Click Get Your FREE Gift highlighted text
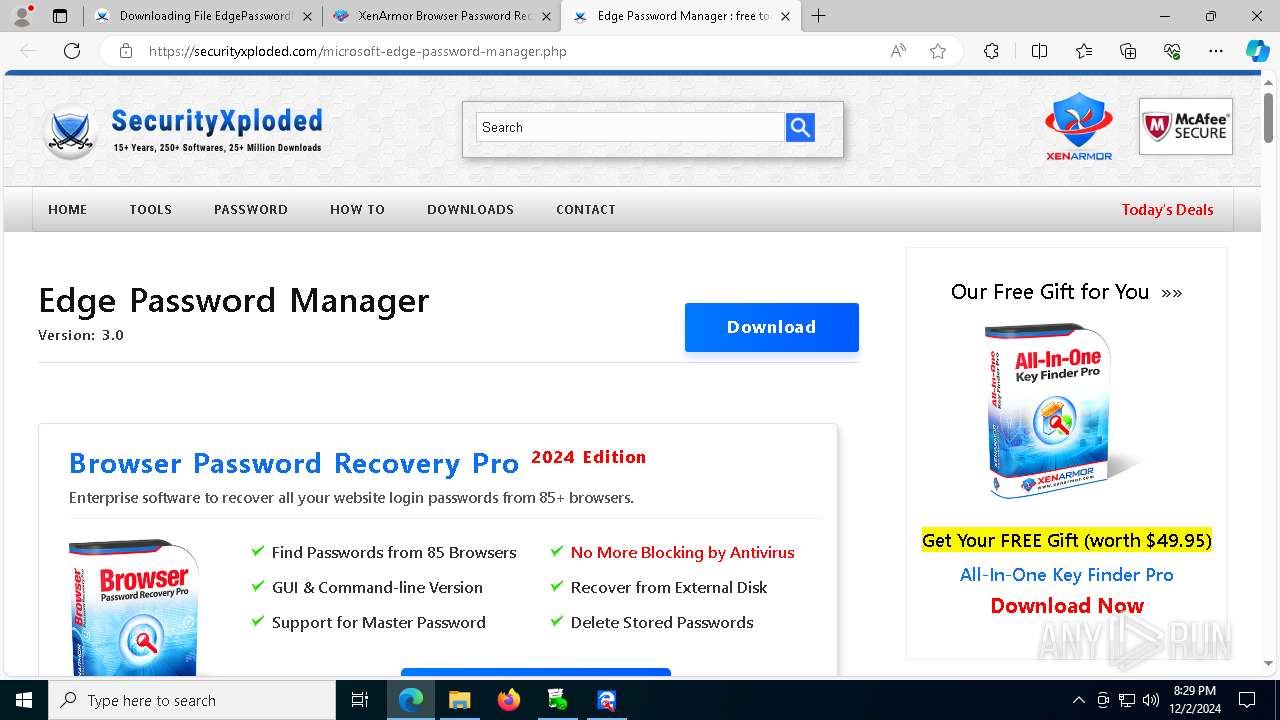This screenshot has width=1280, height=720. [1066, 540]
